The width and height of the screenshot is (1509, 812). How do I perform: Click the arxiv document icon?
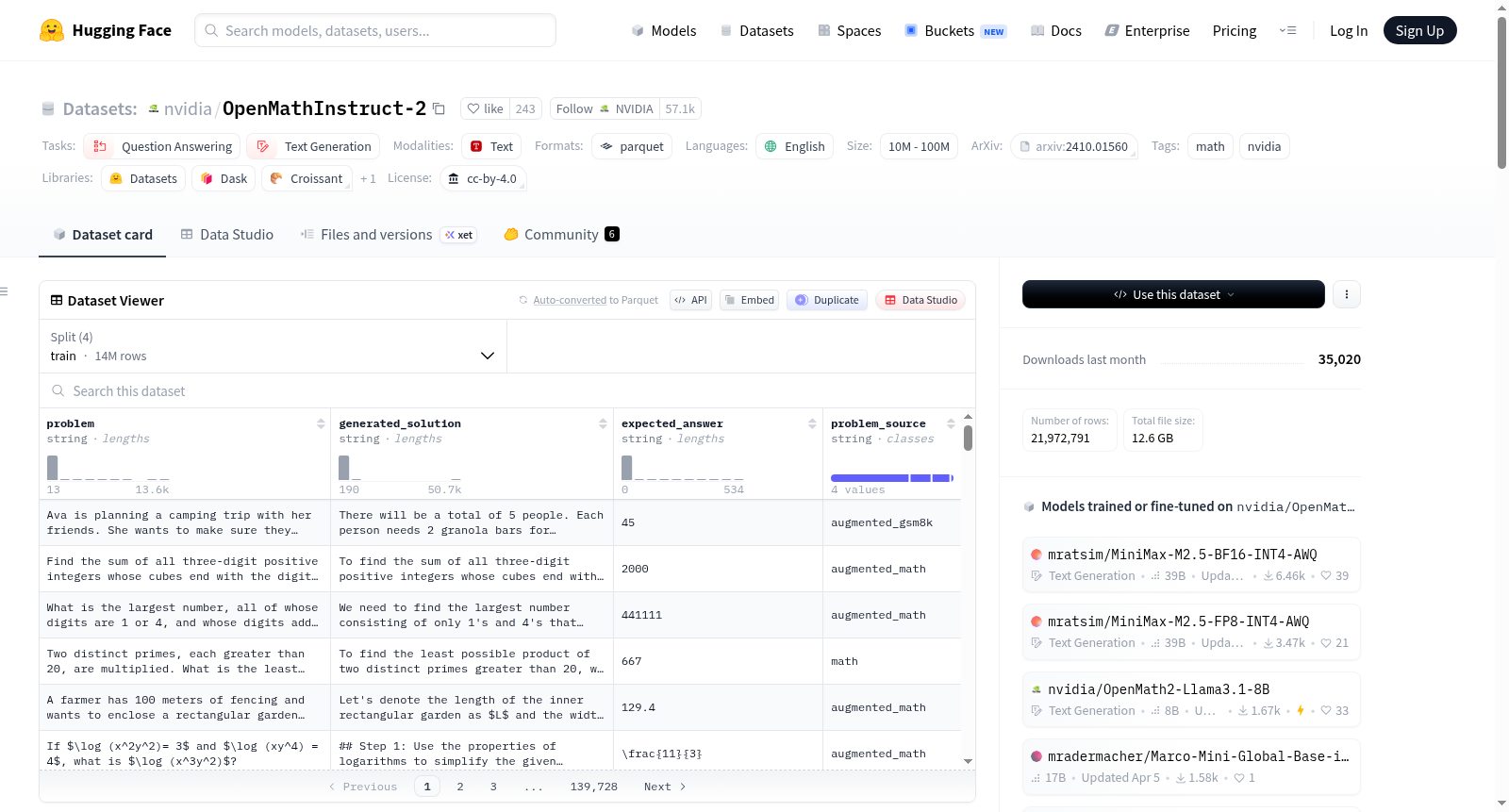click(1024, 146)
